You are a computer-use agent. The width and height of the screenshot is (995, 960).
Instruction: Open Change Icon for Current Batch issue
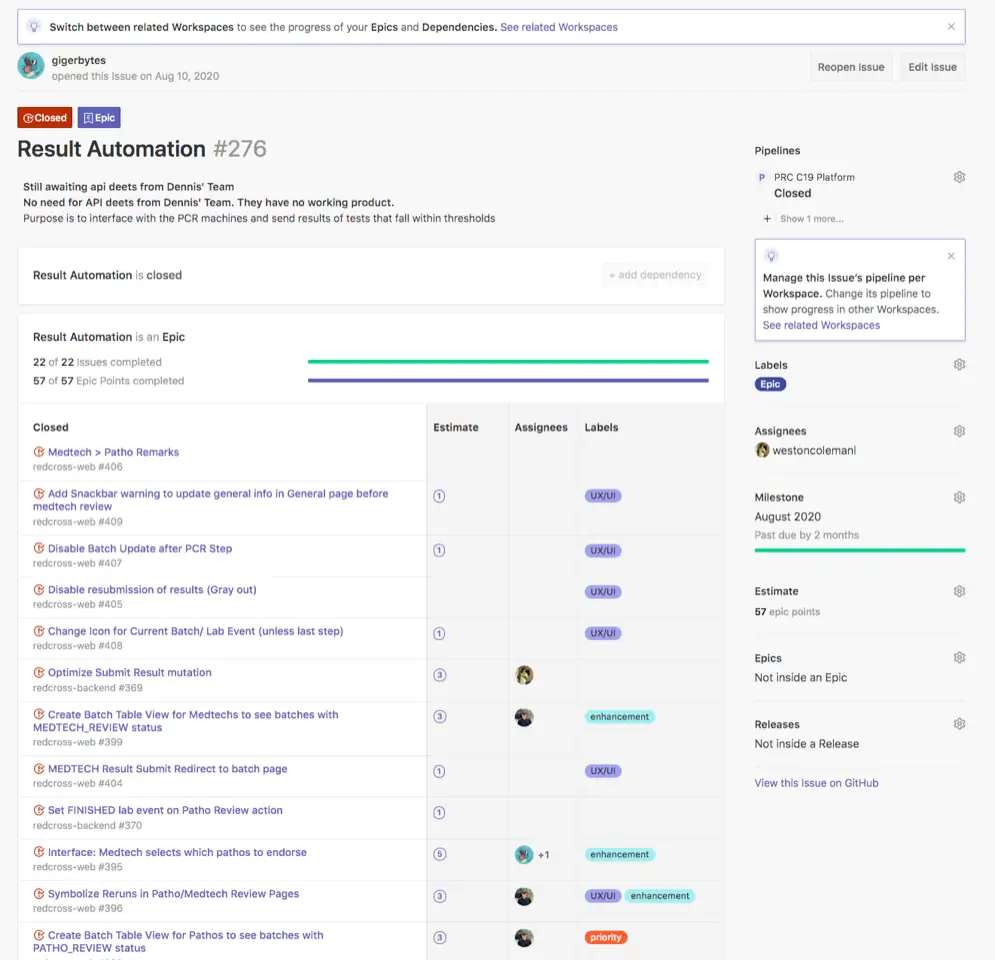195,631
